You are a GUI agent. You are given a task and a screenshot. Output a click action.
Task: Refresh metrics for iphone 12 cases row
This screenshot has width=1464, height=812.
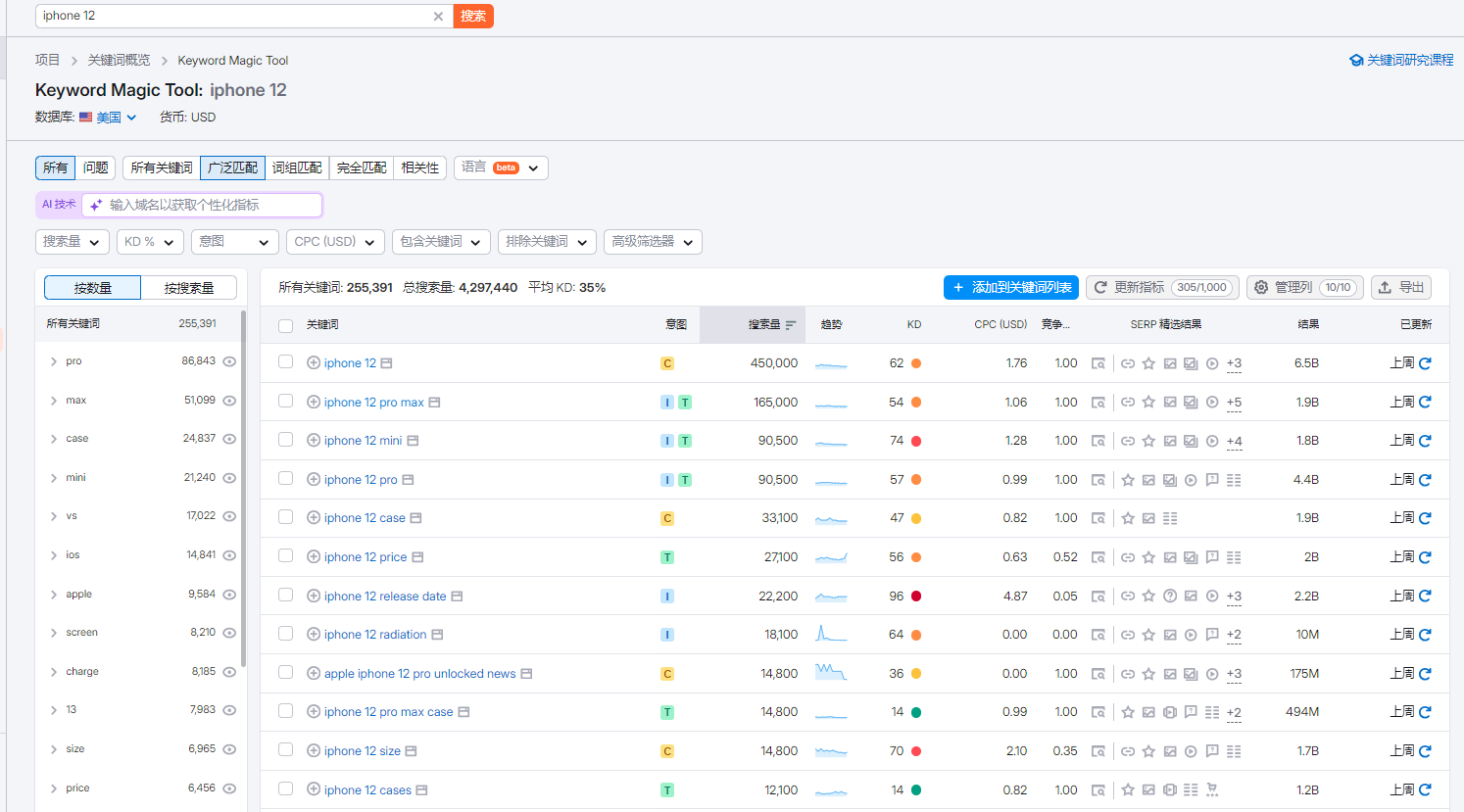tap(1425, 789)
